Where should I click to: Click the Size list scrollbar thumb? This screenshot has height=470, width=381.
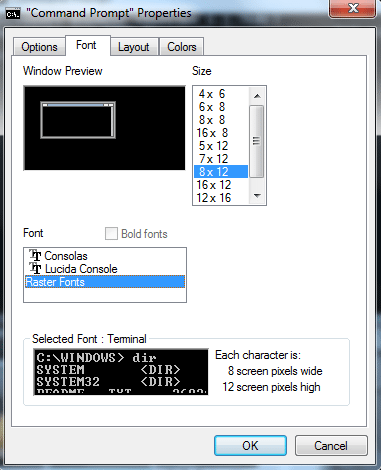[257, 141]
